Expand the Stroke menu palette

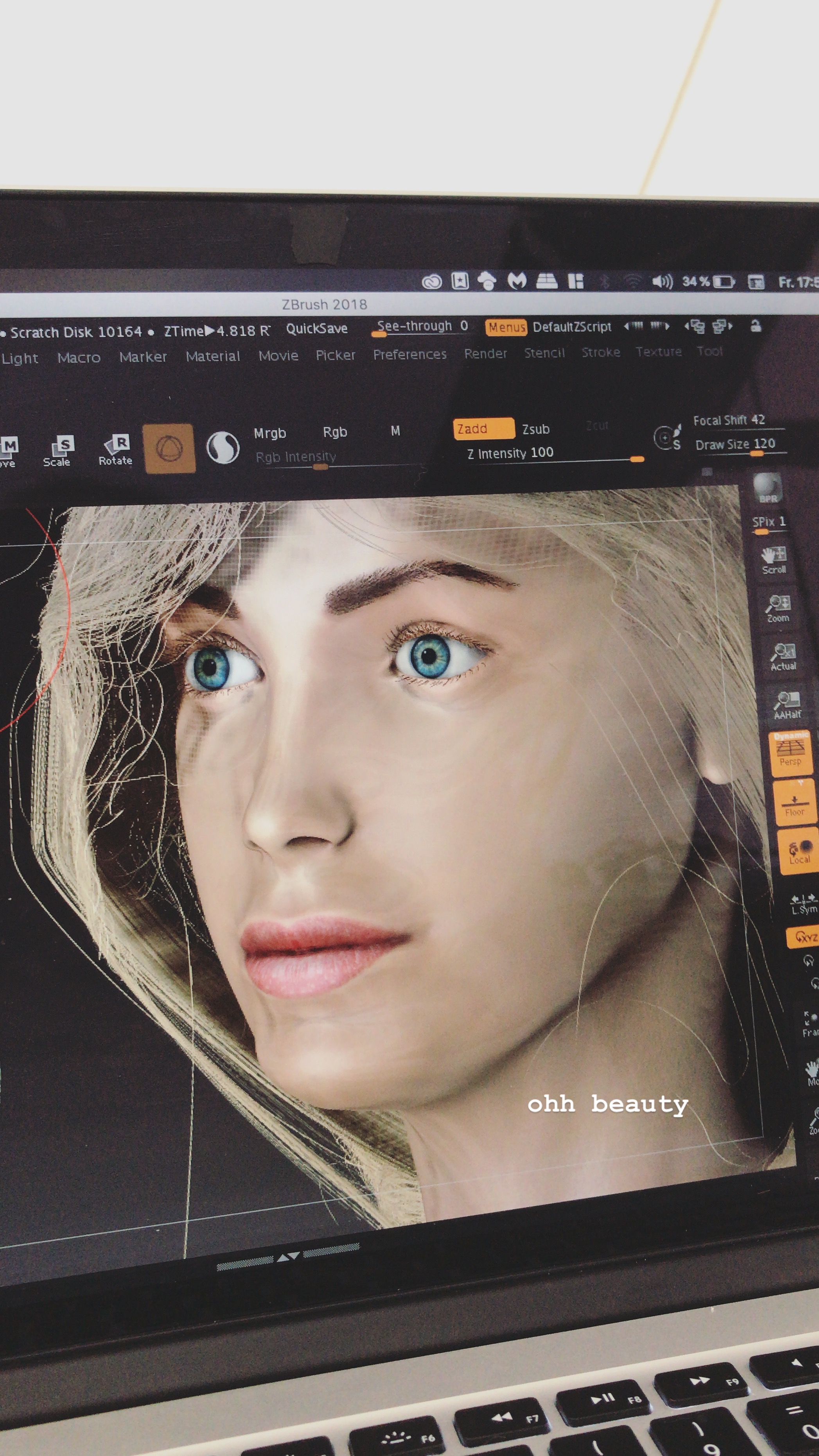point(601,352)
